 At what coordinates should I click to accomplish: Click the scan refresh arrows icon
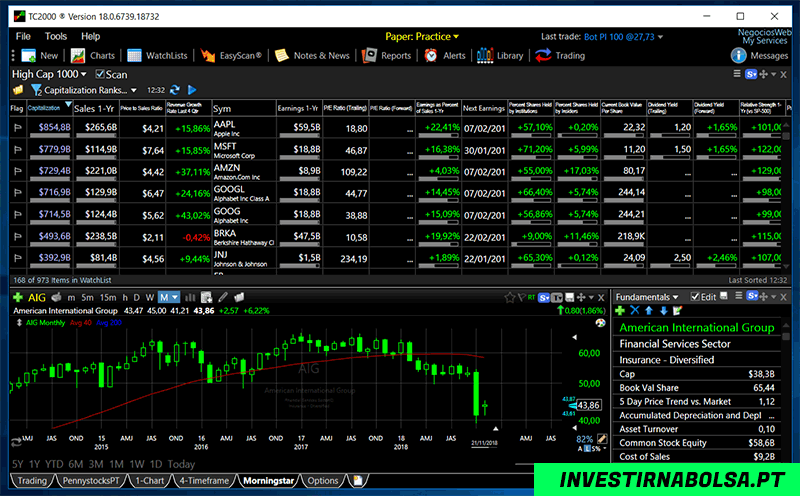(175, 90)
